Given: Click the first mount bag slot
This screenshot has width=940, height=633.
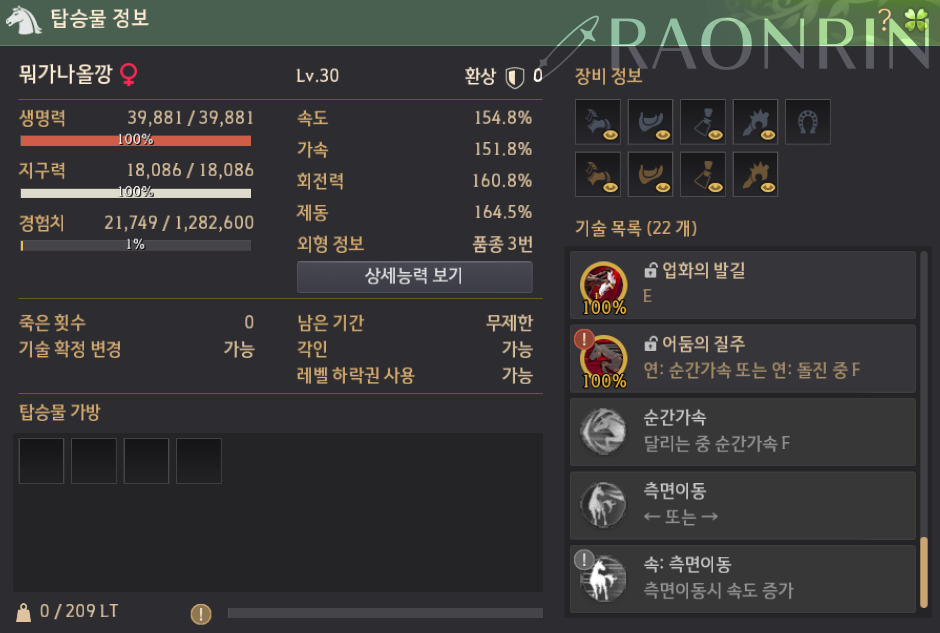Looking at the screenshot, I should coord(41,461).
